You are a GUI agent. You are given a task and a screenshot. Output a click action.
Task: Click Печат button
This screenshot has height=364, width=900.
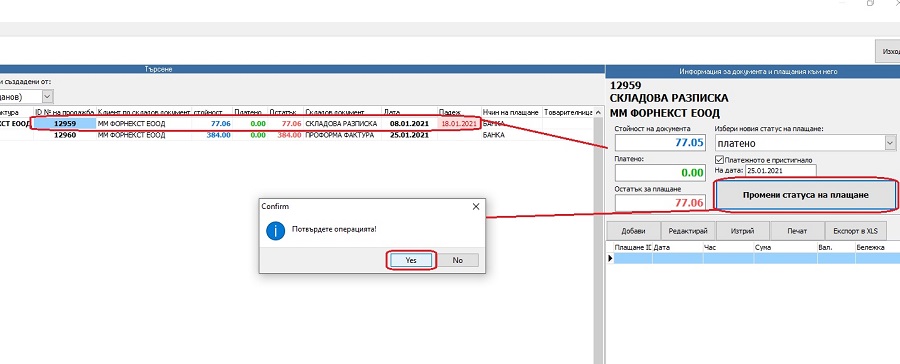(797, 231)
